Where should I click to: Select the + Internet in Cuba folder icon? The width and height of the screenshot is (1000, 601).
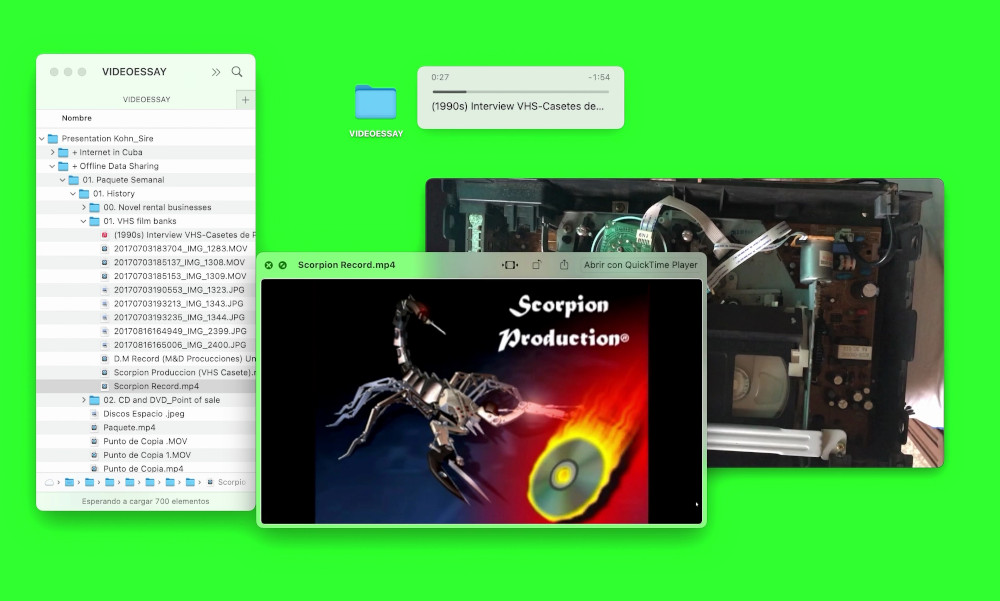[63, 152]
